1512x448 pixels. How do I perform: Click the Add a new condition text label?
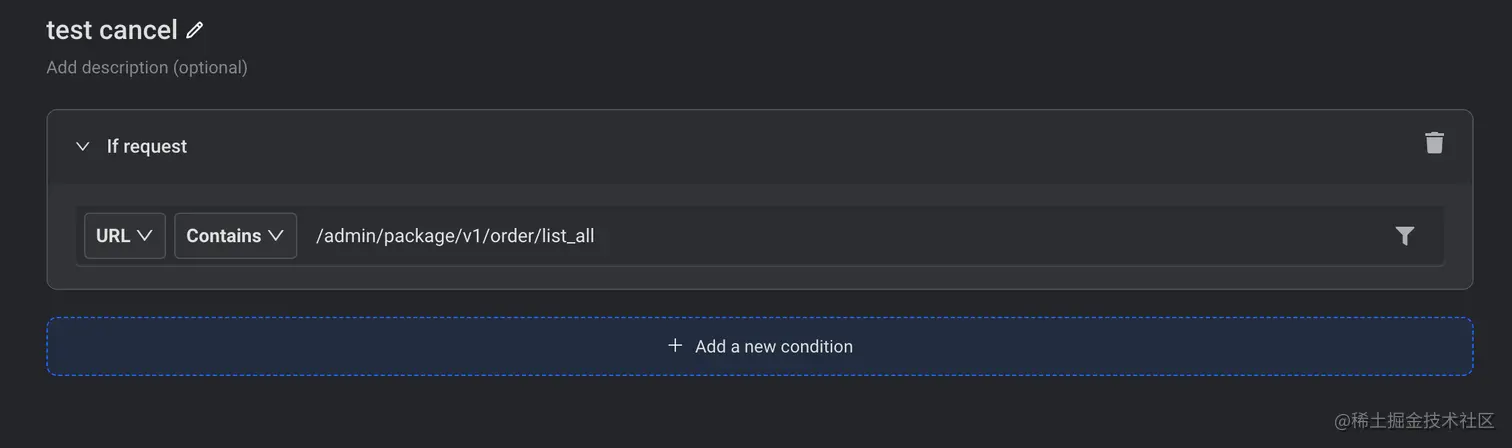(x=774, y=346)
